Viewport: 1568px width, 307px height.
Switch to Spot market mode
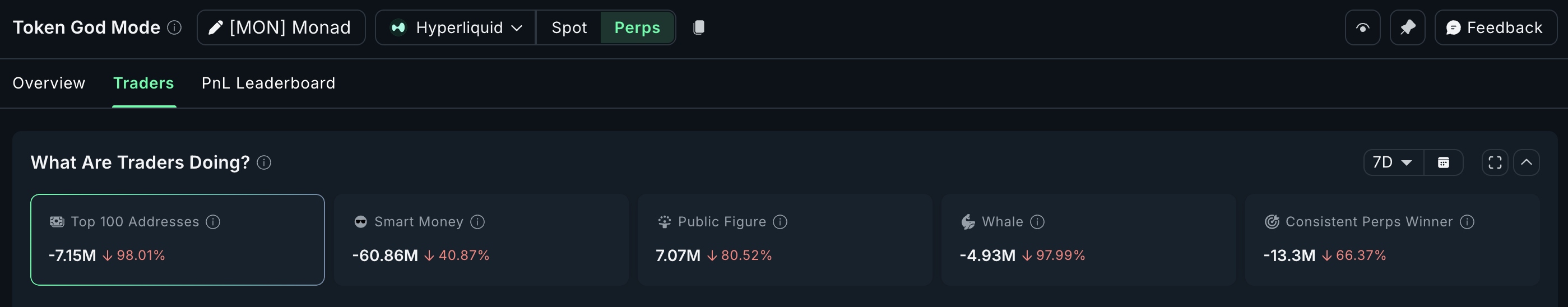pyautogui.click(x=568, y=27)
